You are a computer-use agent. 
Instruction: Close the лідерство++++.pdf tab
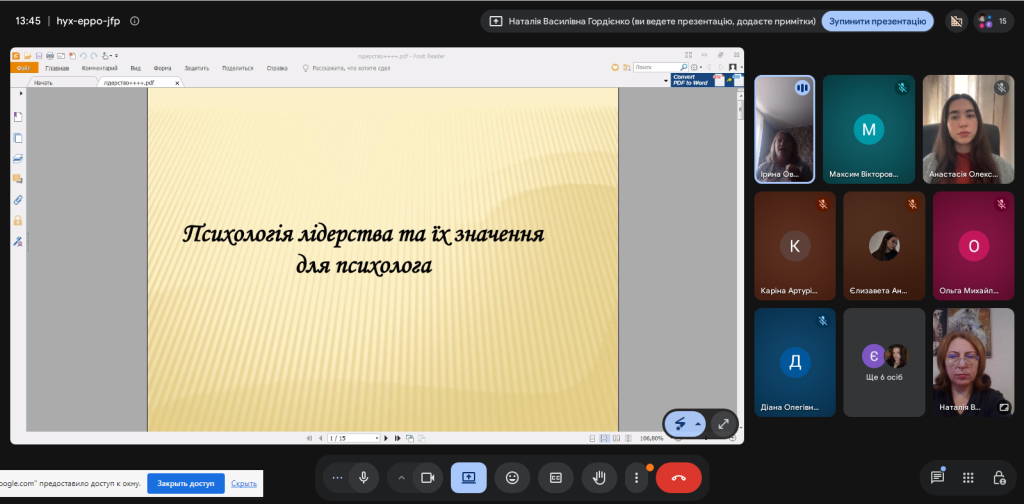tap(177, 83)
